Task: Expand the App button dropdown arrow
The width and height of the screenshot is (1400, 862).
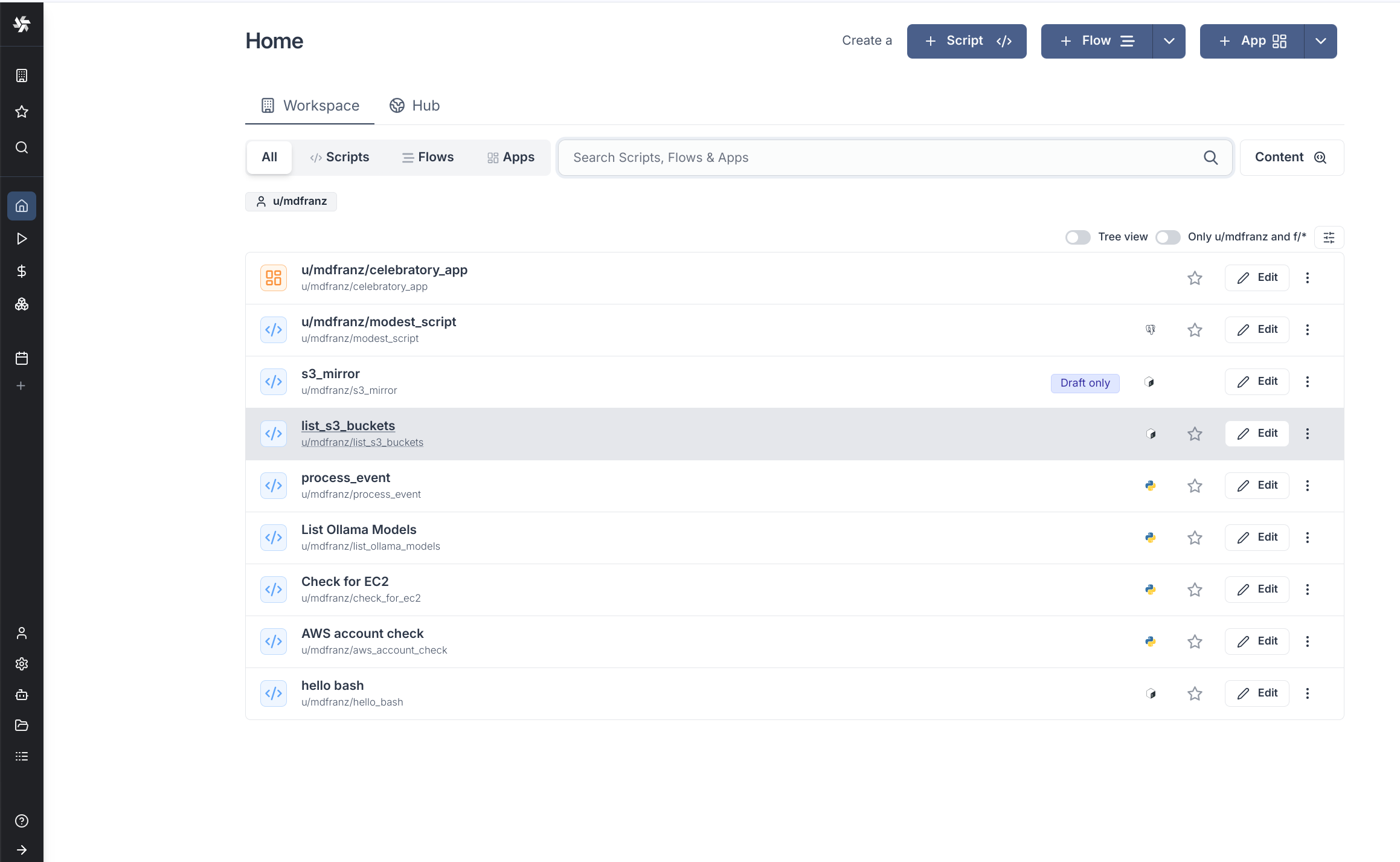Action: point(1320,41)
